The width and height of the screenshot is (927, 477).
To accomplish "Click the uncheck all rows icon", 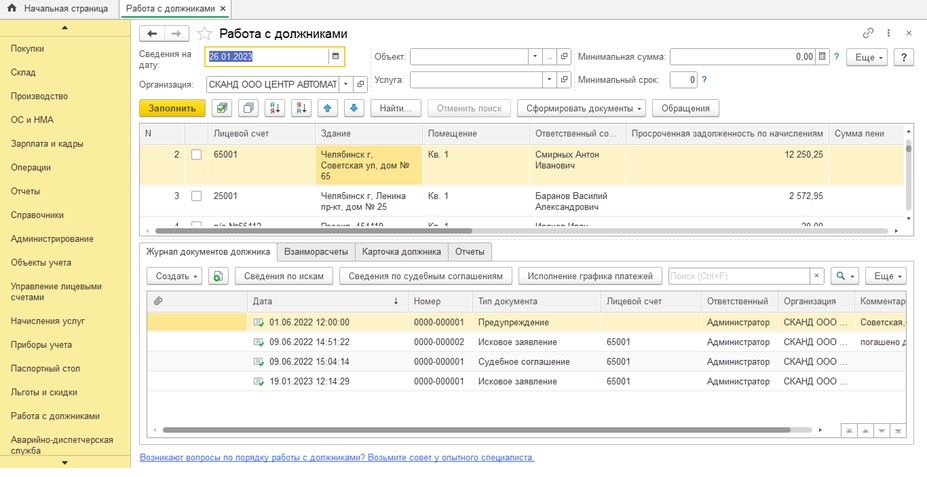I will 249,108.
